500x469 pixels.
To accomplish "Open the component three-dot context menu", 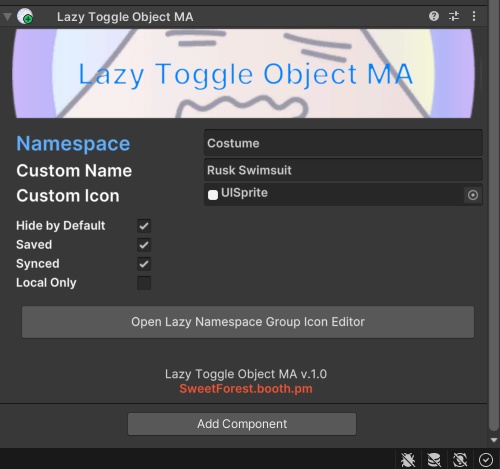I will 474,16.
